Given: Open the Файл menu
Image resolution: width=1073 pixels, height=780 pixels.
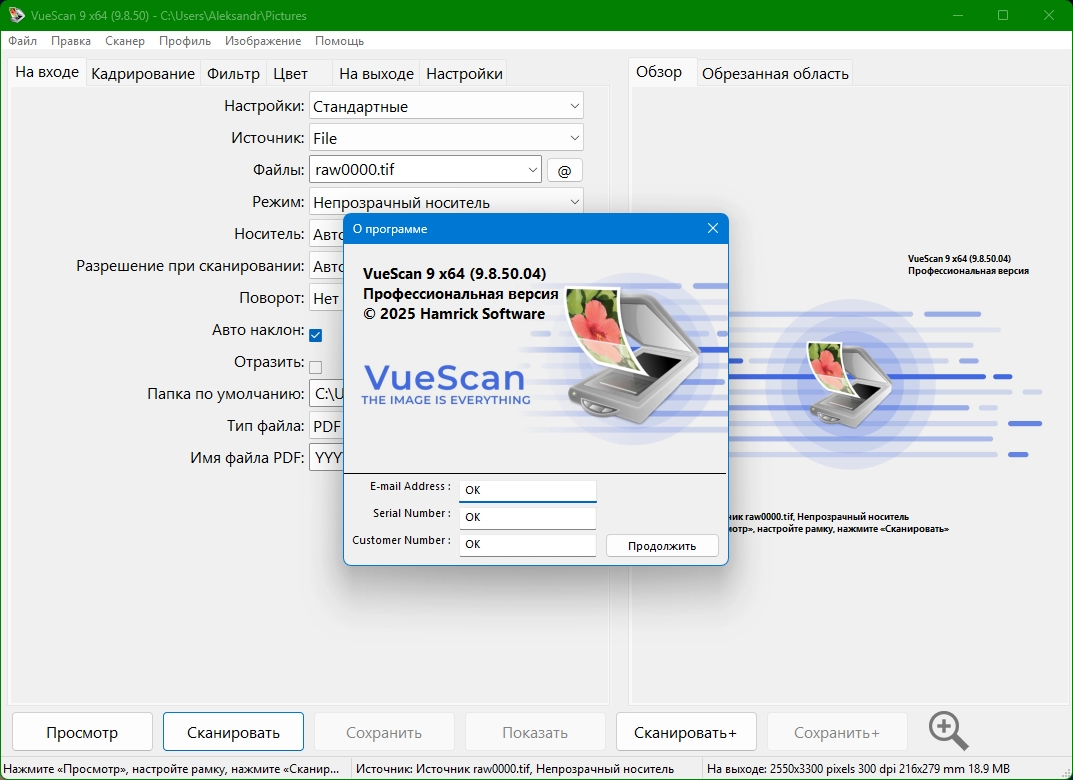Looking at the screenshot, I should point(23,40).
